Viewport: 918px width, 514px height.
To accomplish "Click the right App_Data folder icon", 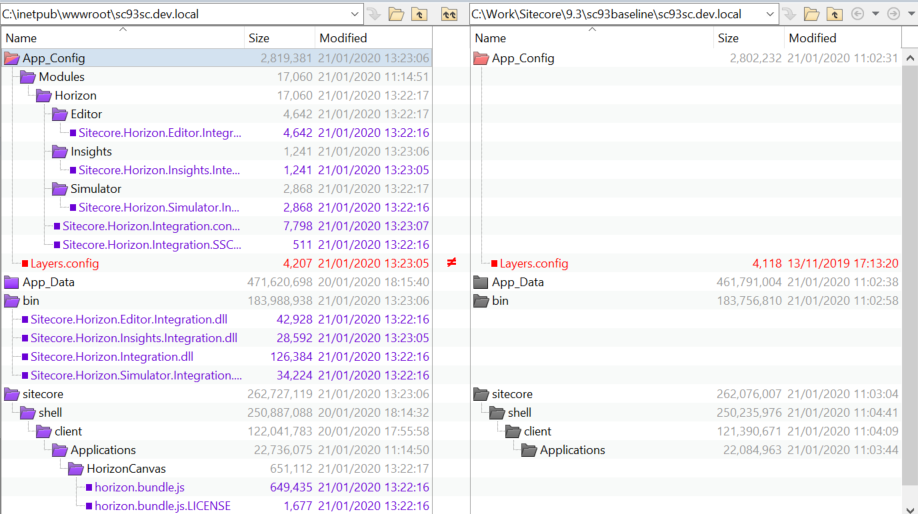I will pyautogui.click(x=481, y=282).
